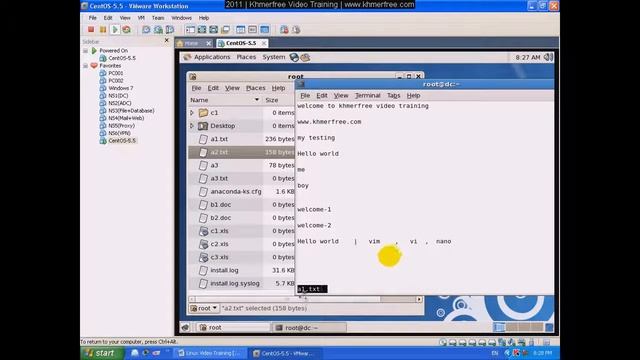This screenshot has width=640, height=360.
Task: Click the web browser launcher in GNOME panel
Action: tap(294, 58)
